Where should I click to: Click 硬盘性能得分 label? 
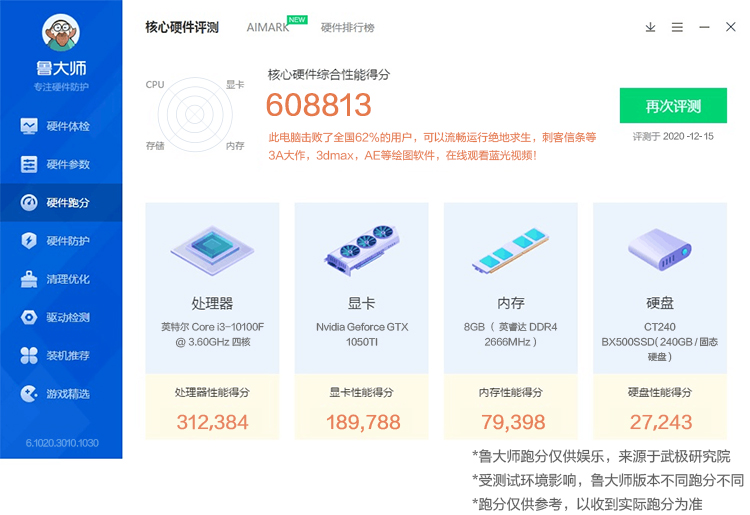click(660, 393)
